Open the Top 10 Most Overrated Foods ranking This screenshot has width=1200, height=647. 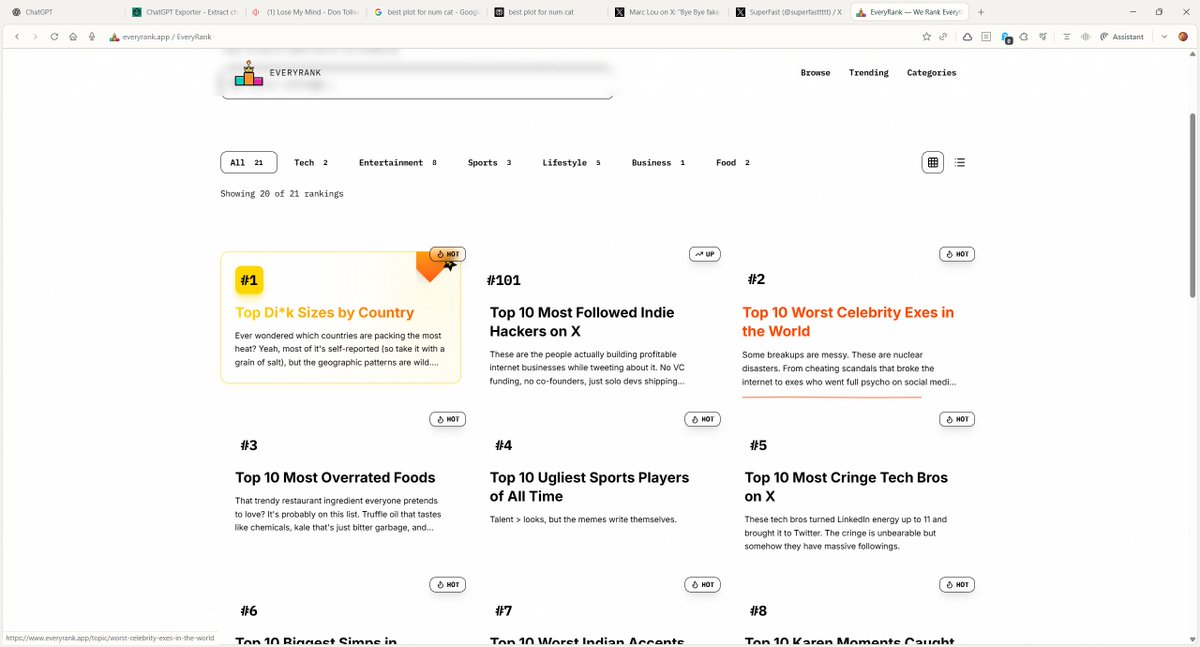point(335,477)
